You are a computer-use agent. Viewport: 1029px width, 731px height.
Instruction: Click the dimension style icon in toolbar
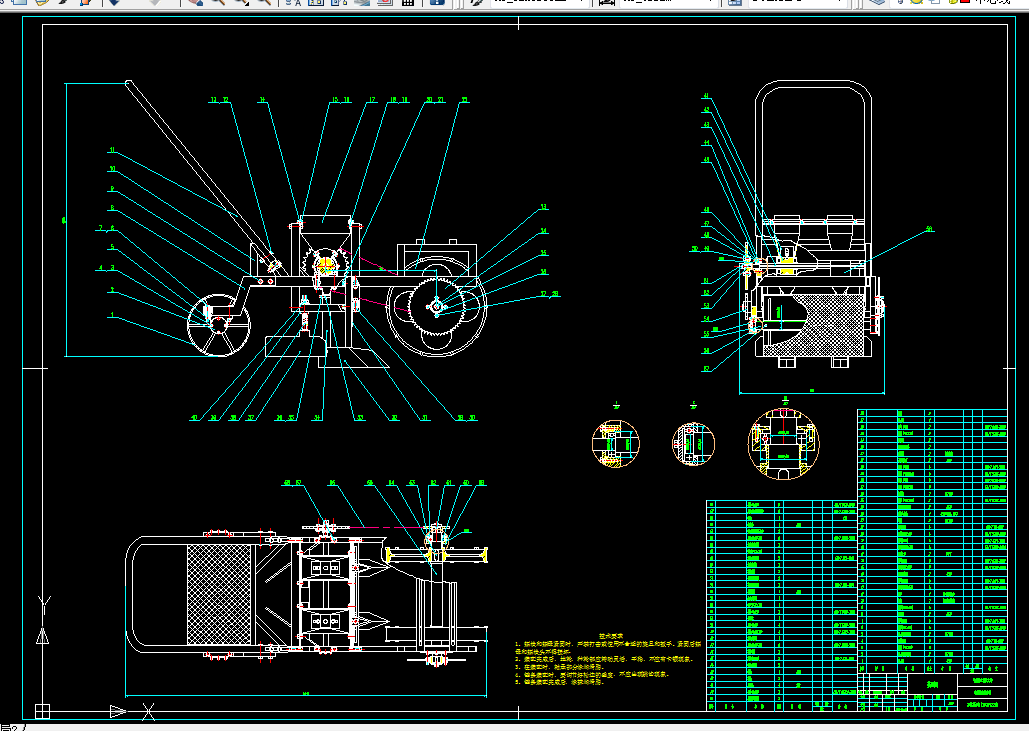click(606, 2)
